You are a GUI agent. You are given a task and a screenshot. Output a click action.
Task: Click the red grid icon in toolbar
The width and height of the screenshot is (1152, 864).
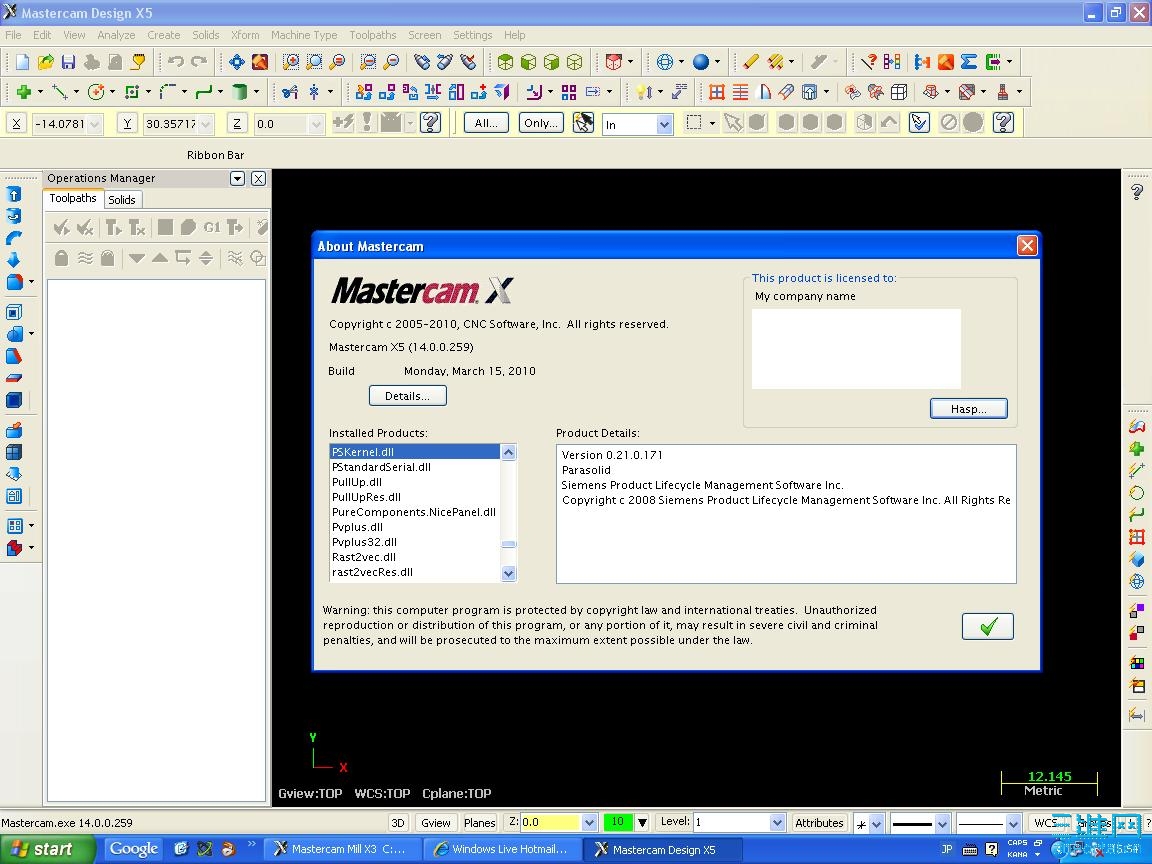coord(717,92)
